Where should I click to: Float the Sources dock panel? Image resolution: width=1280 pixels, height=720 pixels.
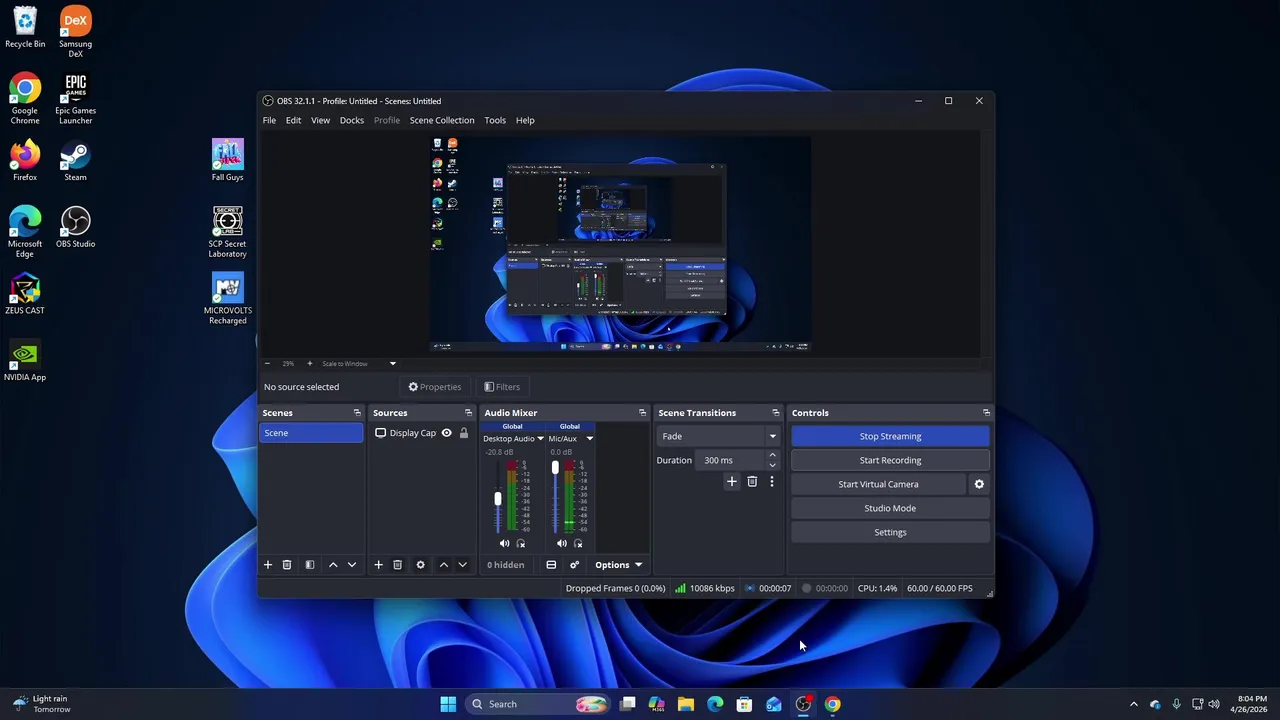[x=468, y=413]
